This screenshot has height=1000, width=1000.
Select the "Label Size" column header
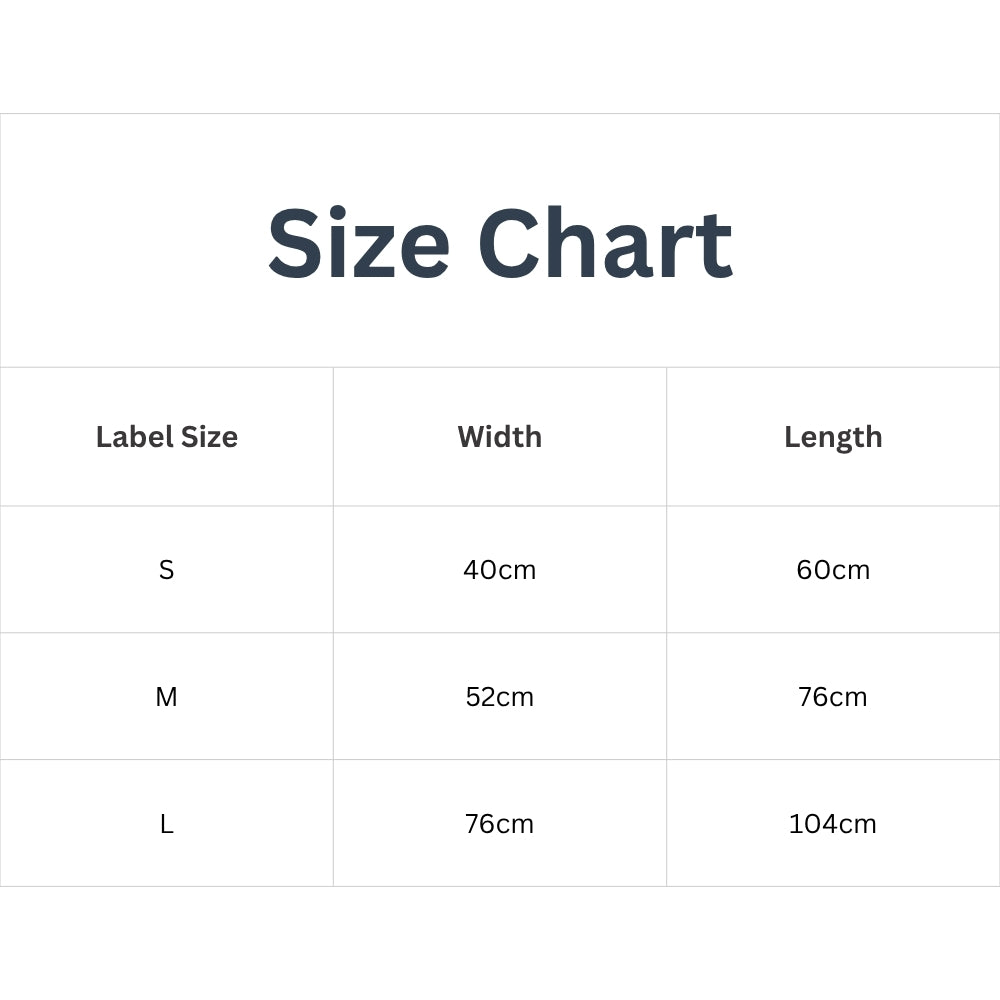coord(167,437)
